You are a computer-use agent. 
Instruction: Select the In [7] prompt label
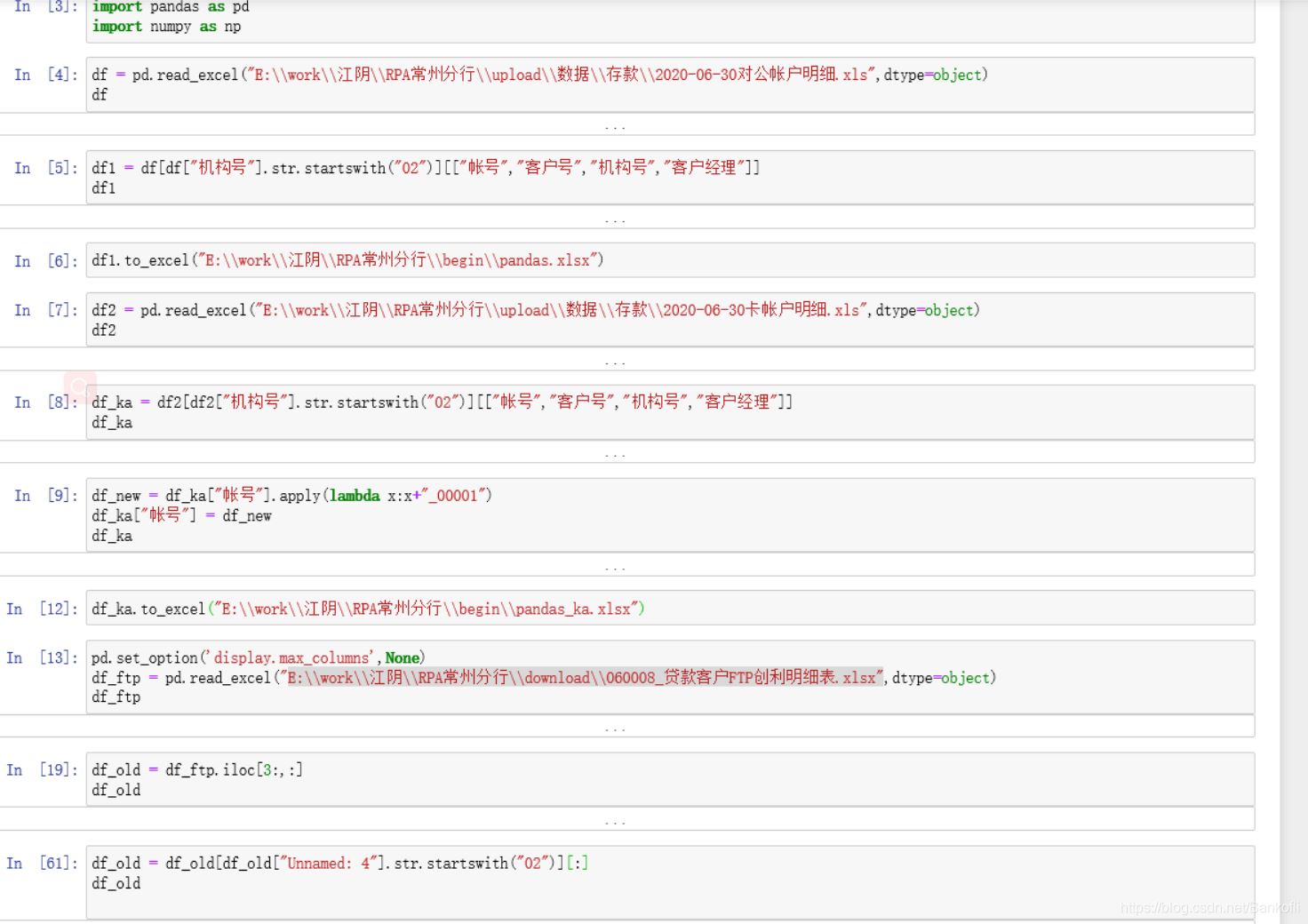tap(45, 310)
